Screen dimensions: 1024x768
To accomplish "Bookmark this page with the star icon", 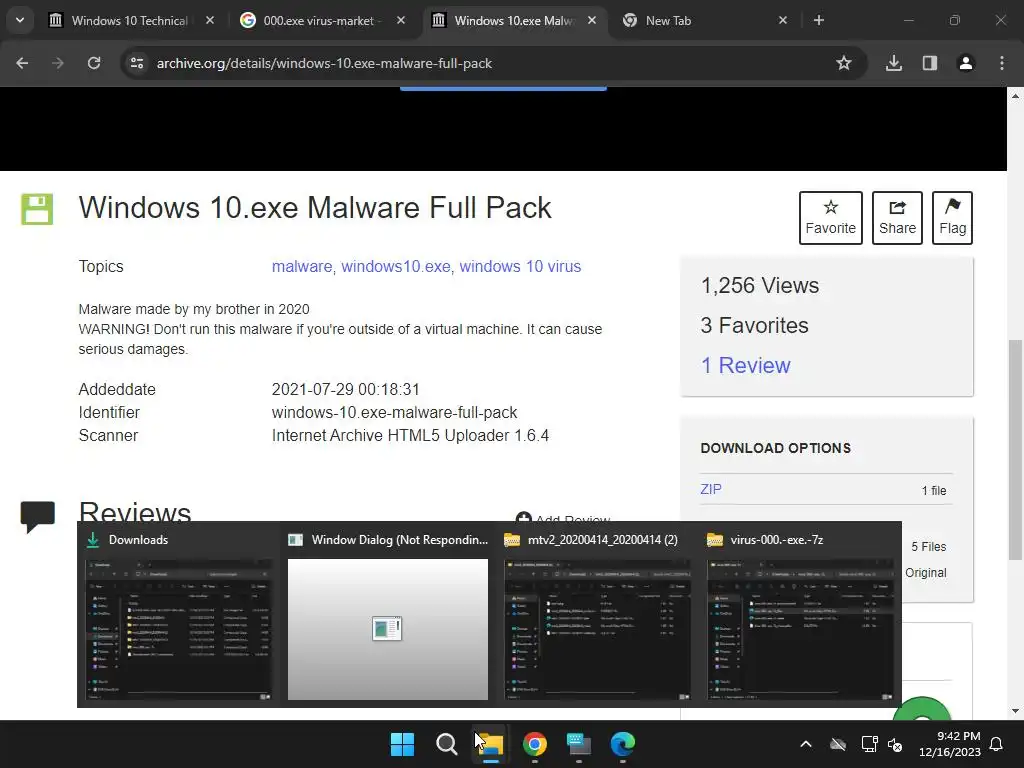I will coord(844,63).
